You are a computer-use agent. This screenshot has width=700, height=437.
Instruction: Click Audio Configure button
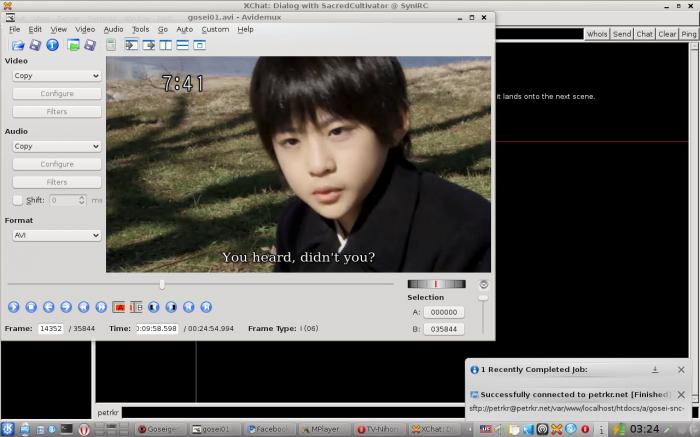click(x=57, y=164)
